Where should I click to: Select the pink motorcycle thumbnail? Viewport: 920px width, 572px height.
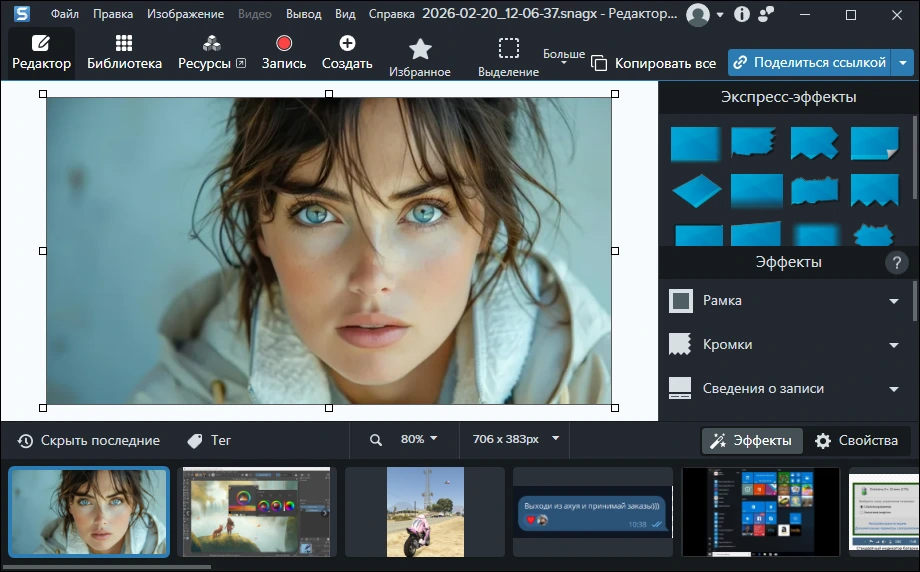(x=425, y=512)
